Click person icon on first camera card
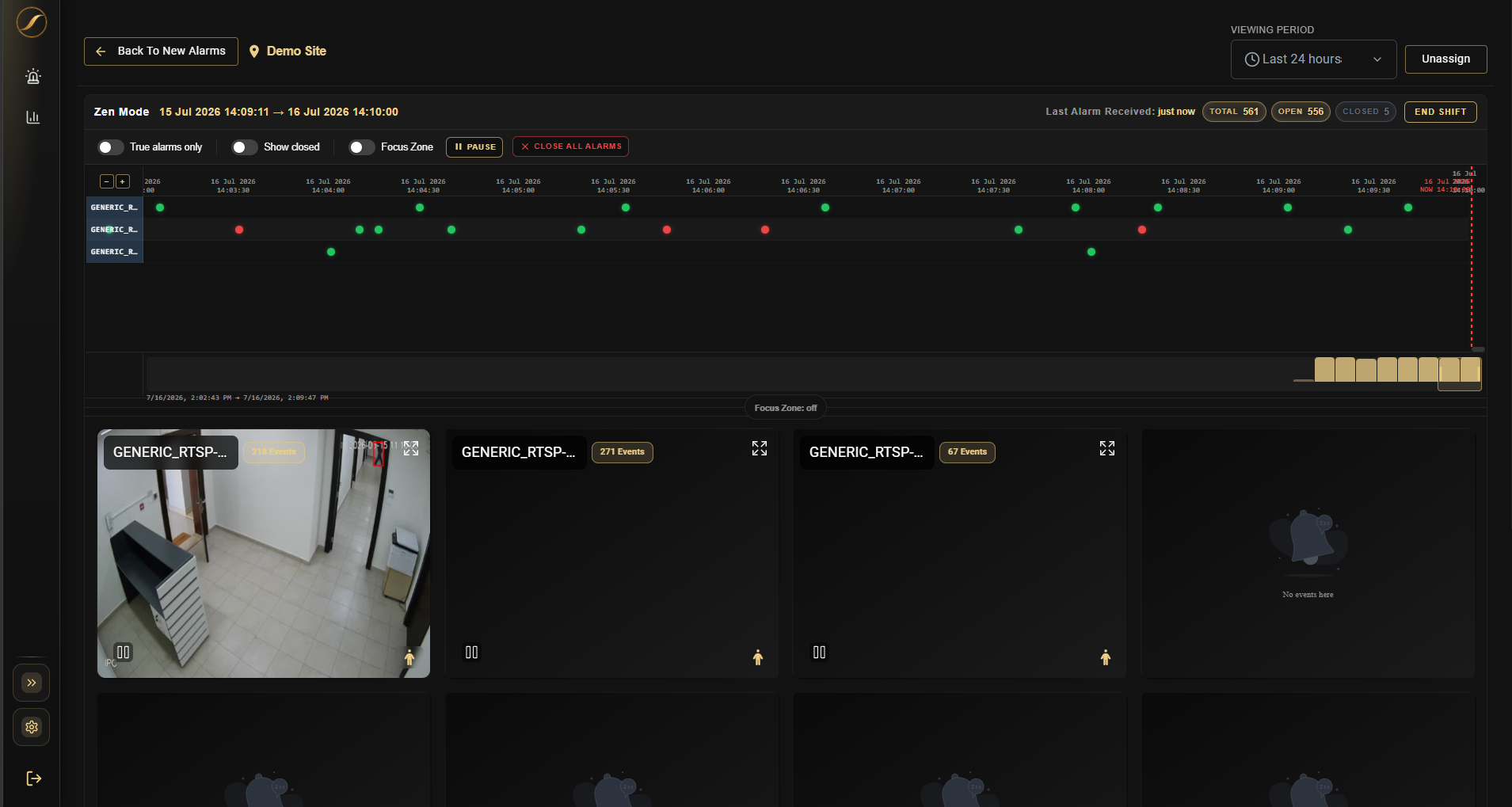1512x807 pixels. tap(409, 657)
